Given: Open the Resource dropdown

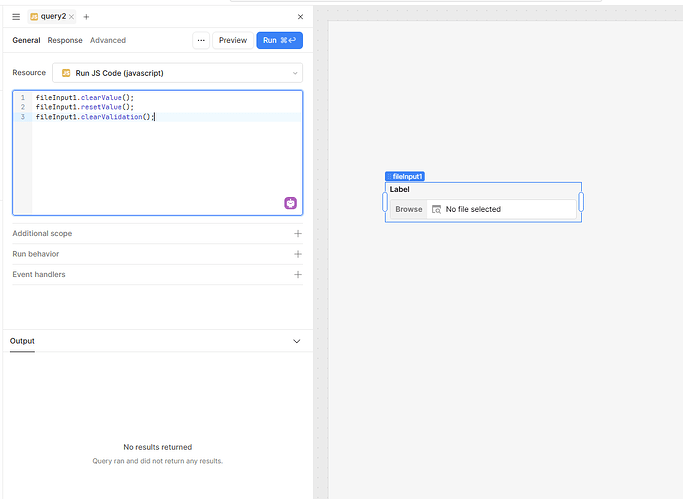Looking at the screenshot, I should (x=177, y=73).
